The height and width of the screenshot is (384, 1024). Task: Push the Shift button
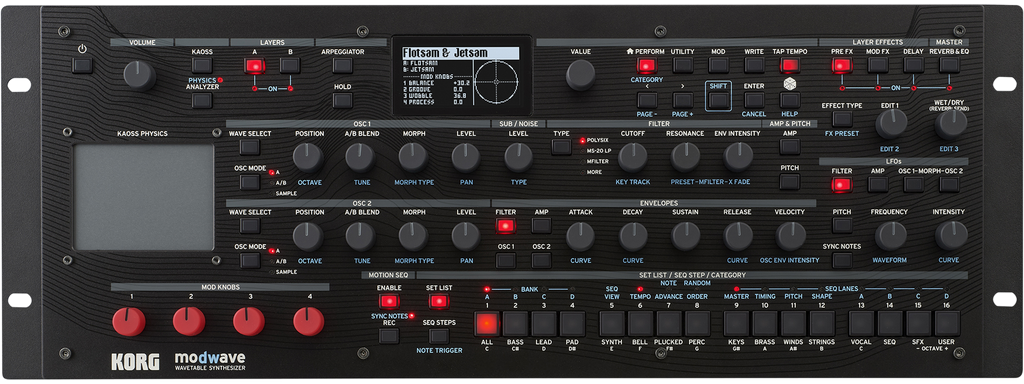point(718,100)
